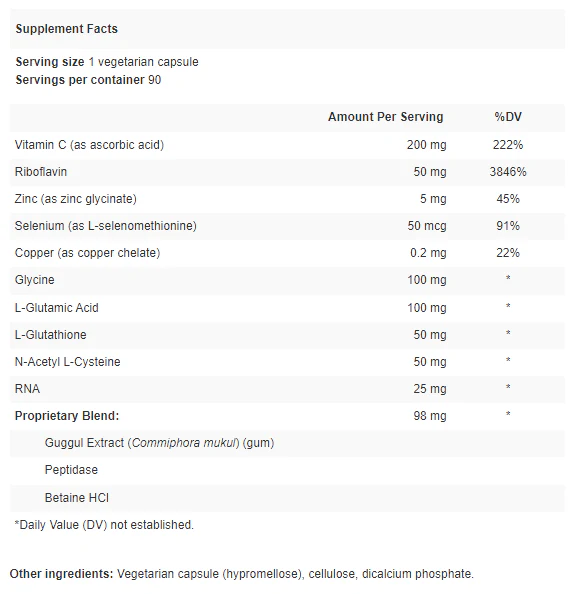Select the Peptidase ingredient
Viewport: 575px width, 594px height.
click(71, 470)
